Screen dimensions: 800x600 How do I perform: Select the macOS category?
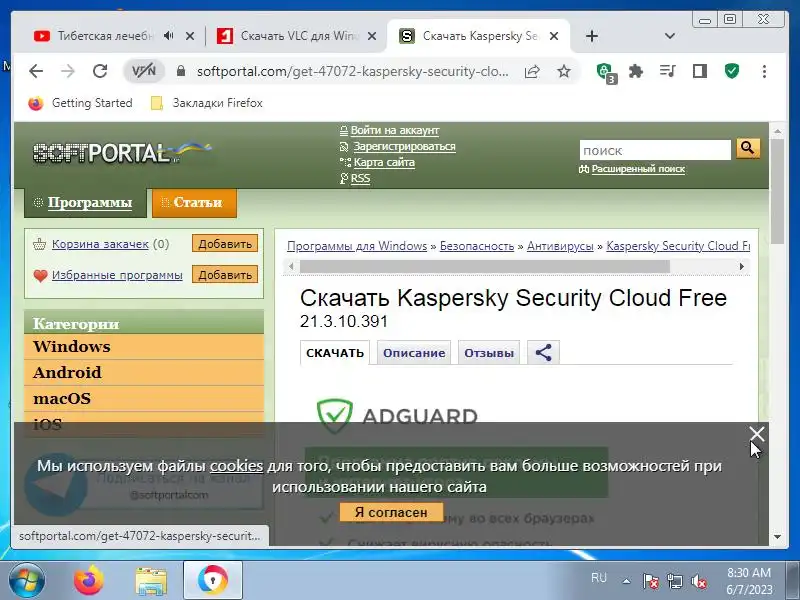click(144, 398)
